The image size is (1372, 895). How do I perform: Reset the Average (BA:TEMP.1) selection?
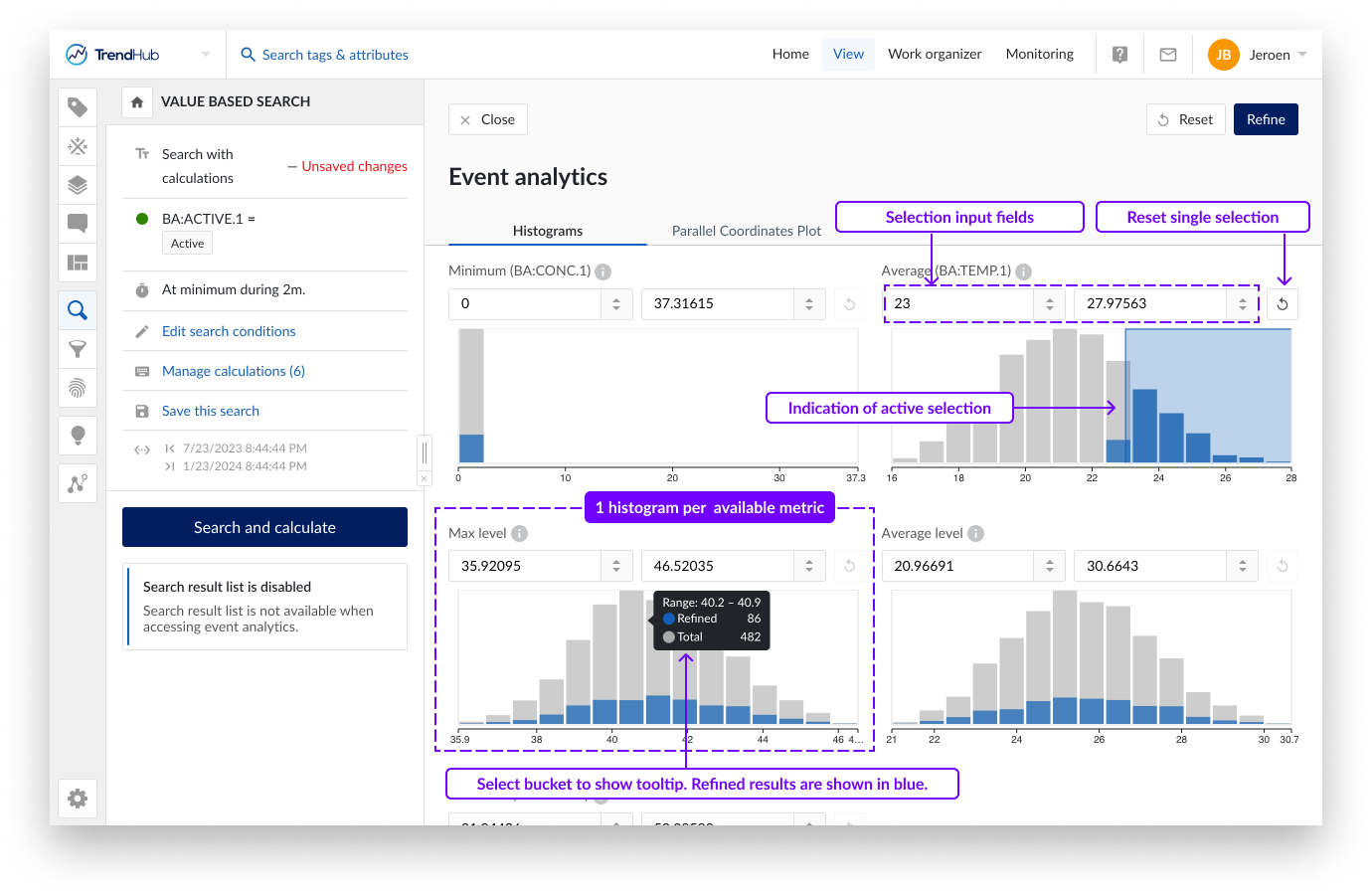click(1283, 303)
